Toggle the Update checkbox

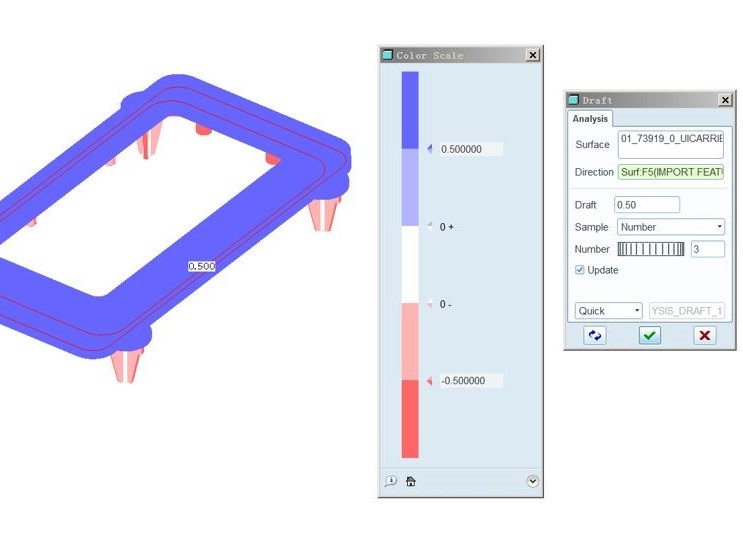(580, 270)
